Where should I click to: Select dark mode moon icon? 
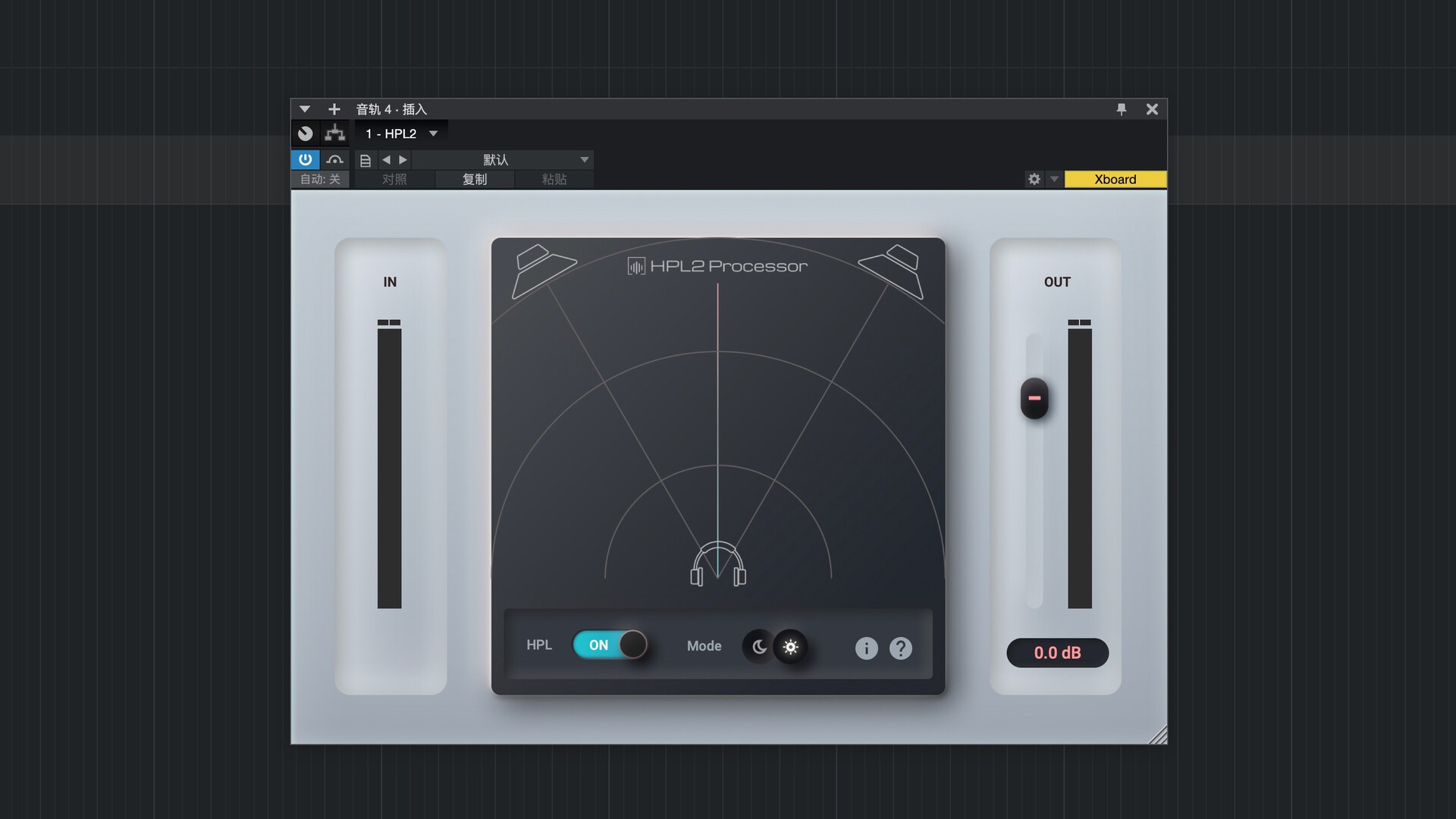[x=759, y=647]
